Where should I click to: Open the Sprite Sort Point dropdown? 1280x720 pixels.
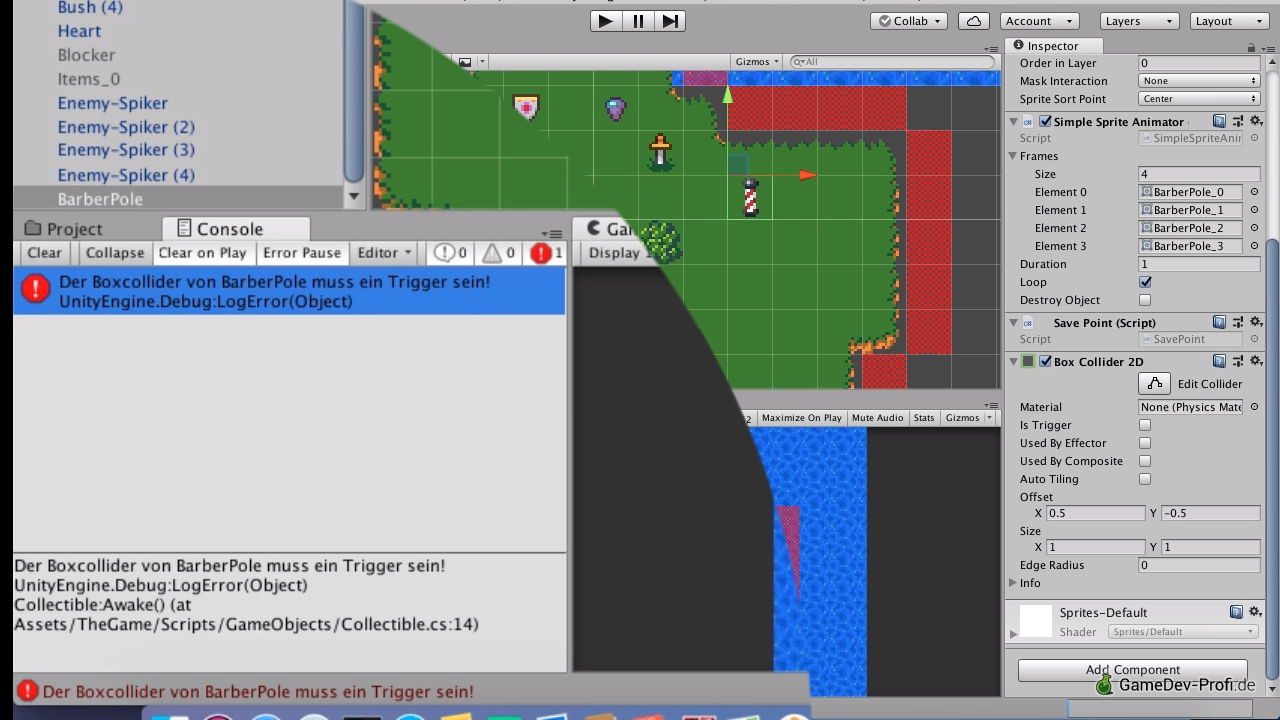click(1199, 99)
